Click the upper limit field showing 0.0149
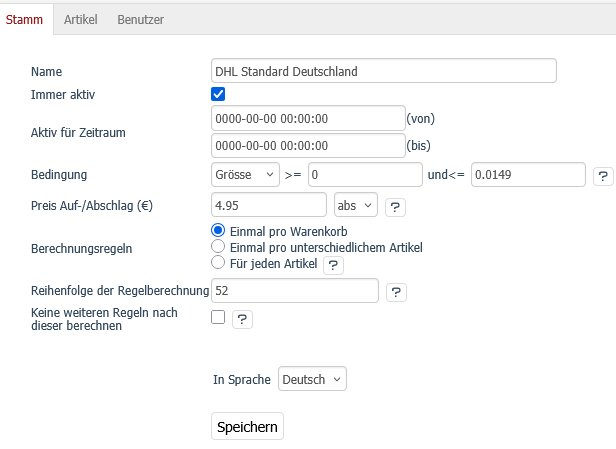The width and height of the screenshot is (616, 449). [527, 175]
